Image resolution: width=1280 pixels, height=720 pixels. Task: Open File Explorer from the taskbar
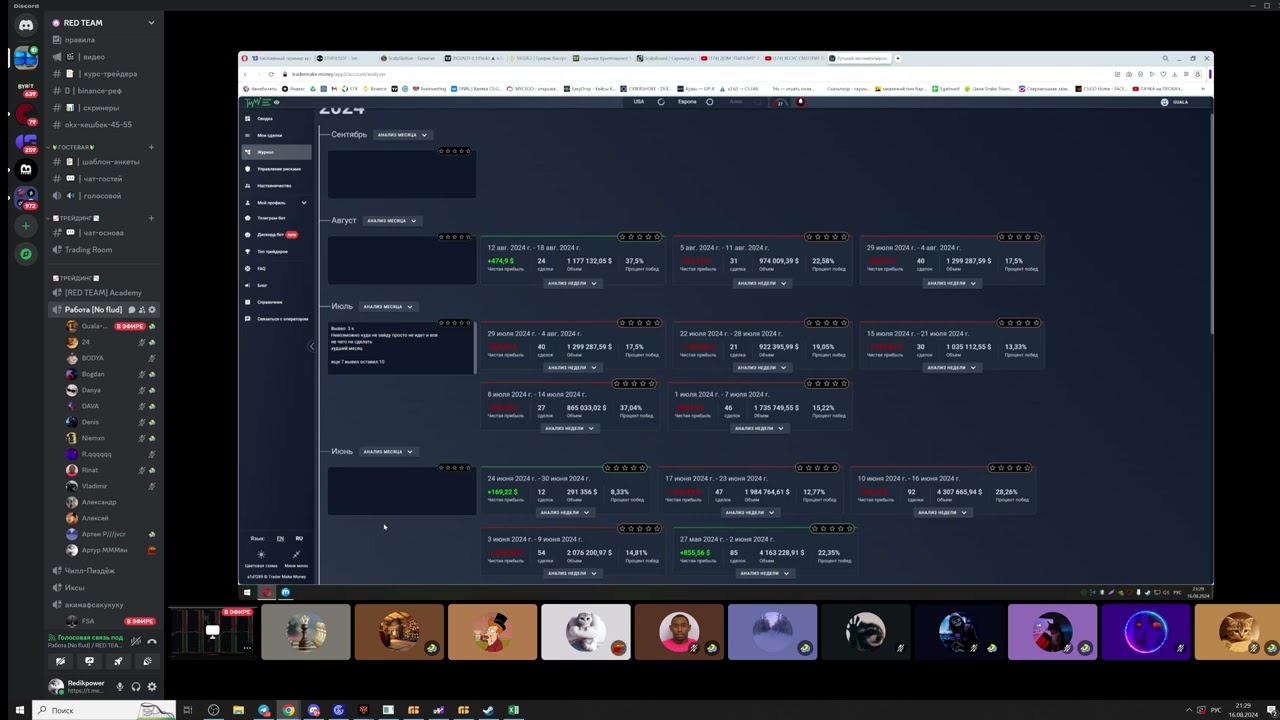tap(238, 710)
